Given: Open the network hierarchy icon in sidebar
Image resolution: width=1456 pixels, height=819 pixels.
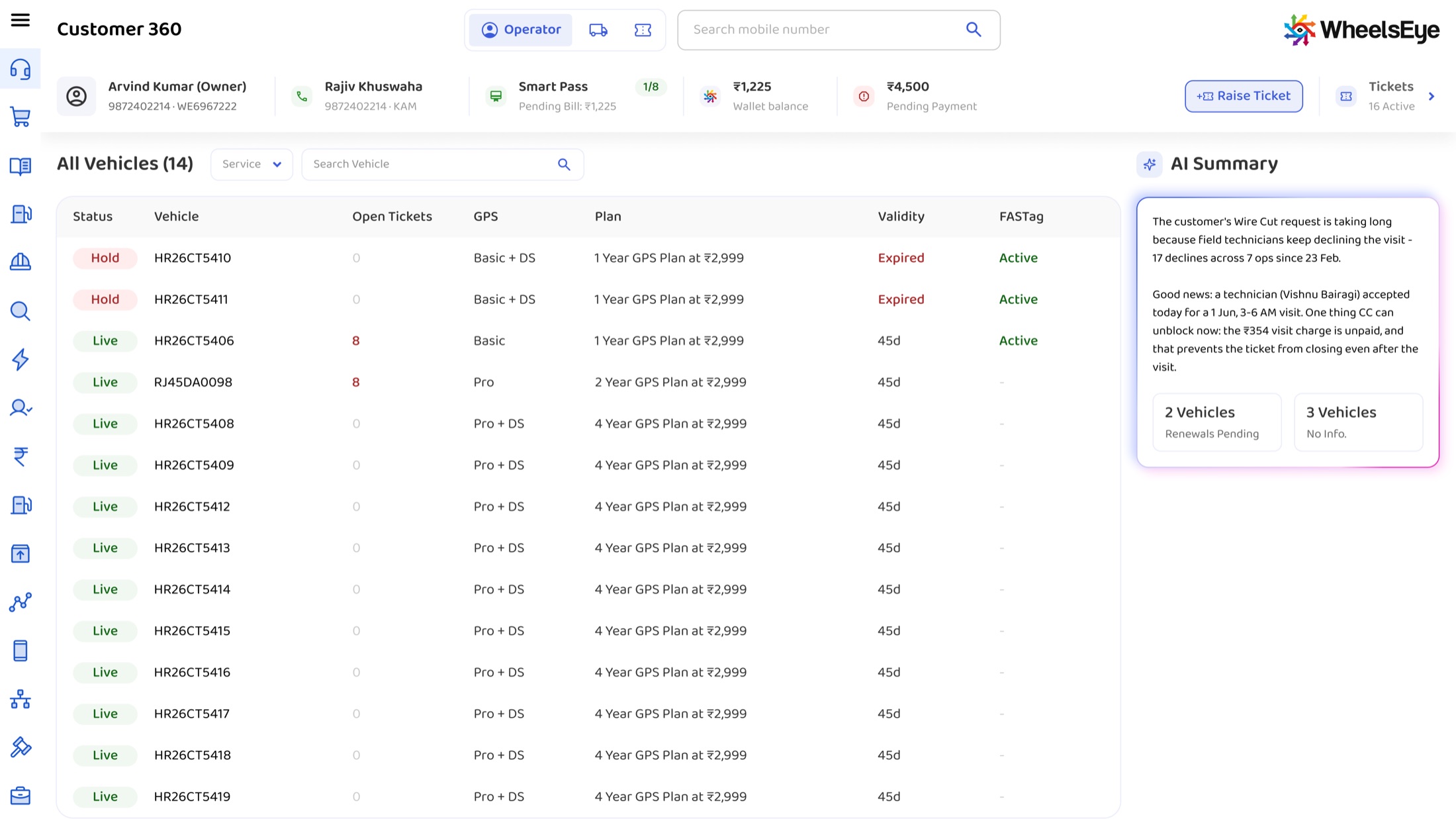Looking at the screenshot, I should (x=21, y=699).
